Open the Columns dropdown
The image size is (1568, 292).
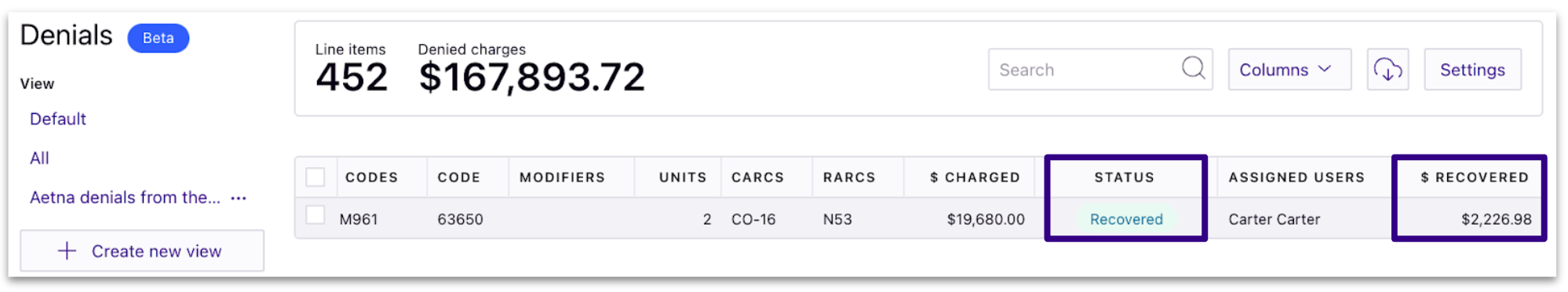click(x=1289, y=69)
